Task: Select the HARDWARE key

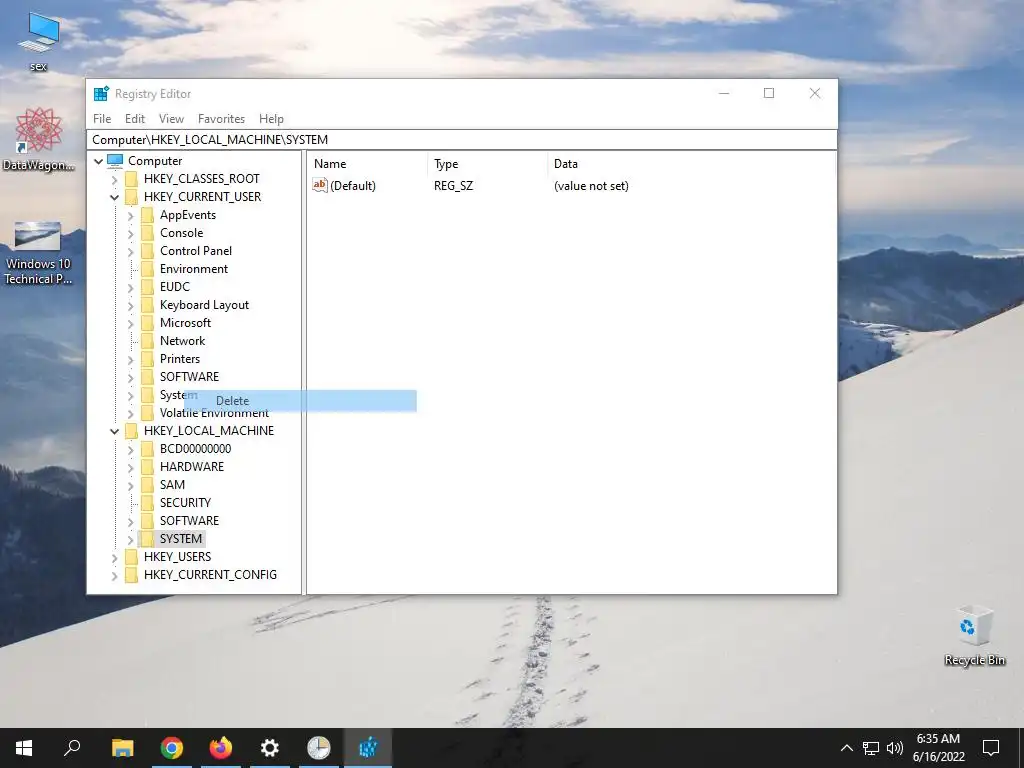Action: click(192, 467)
